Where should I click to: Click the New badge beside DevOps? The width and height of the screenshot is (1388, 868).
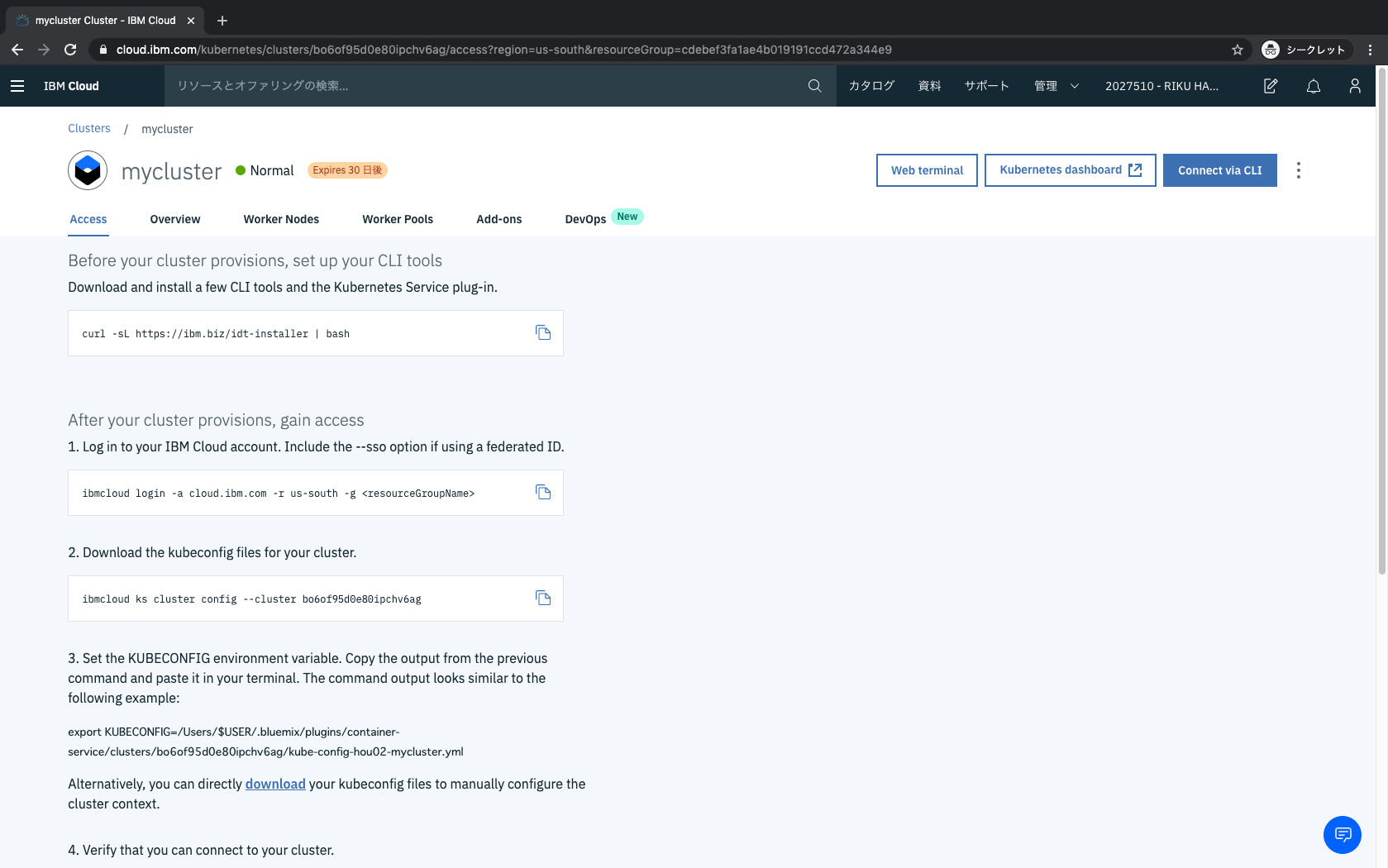pos(627,217)
